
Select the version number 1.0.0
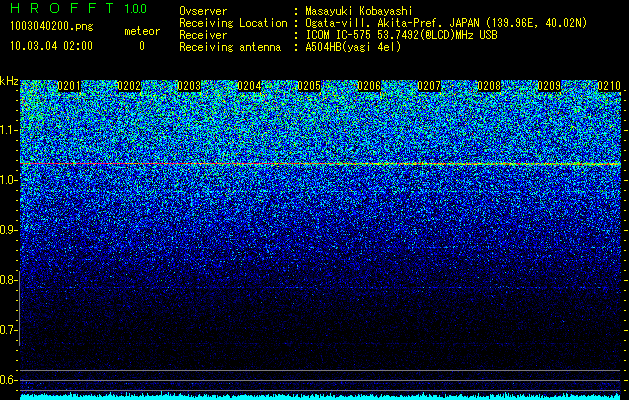pos(135,8)
